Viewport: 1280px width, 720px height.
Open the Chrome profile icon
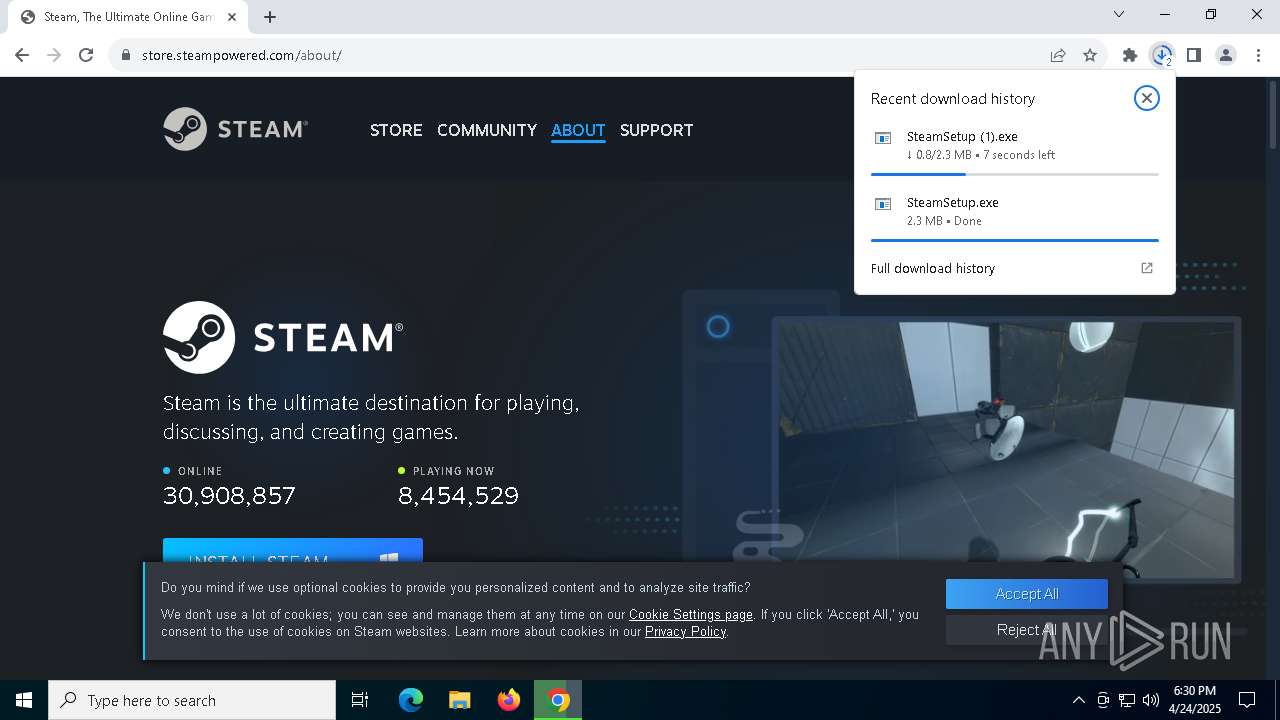(1226, 55)
